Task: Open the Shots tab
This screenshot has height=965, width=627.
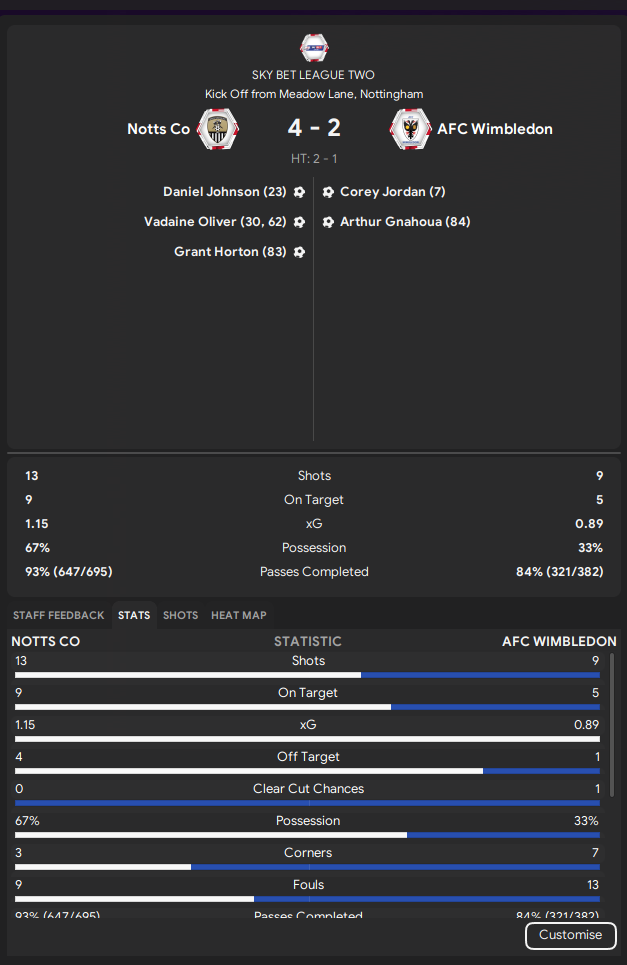Action: [x=180, y=615]
